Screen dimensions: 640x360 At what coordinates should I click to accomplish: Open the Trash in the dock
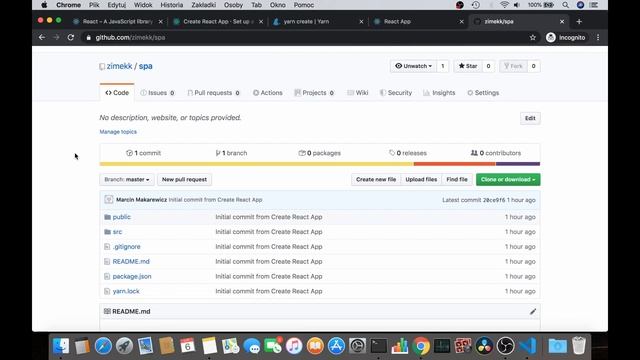579,346
